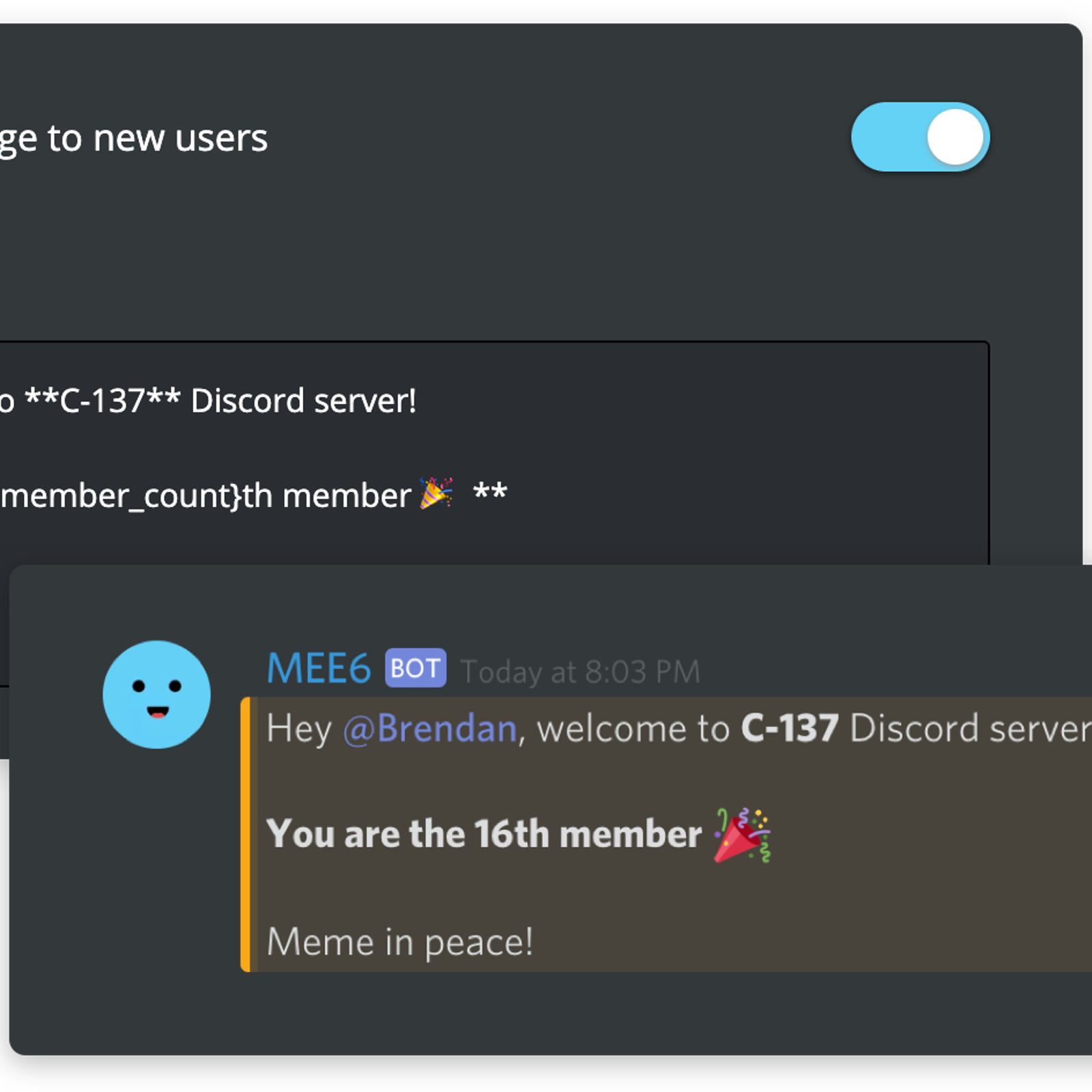Screen dimensions: 1092x1092
Task: Click the party popper emoji in the embed
Action: point(742,835)
